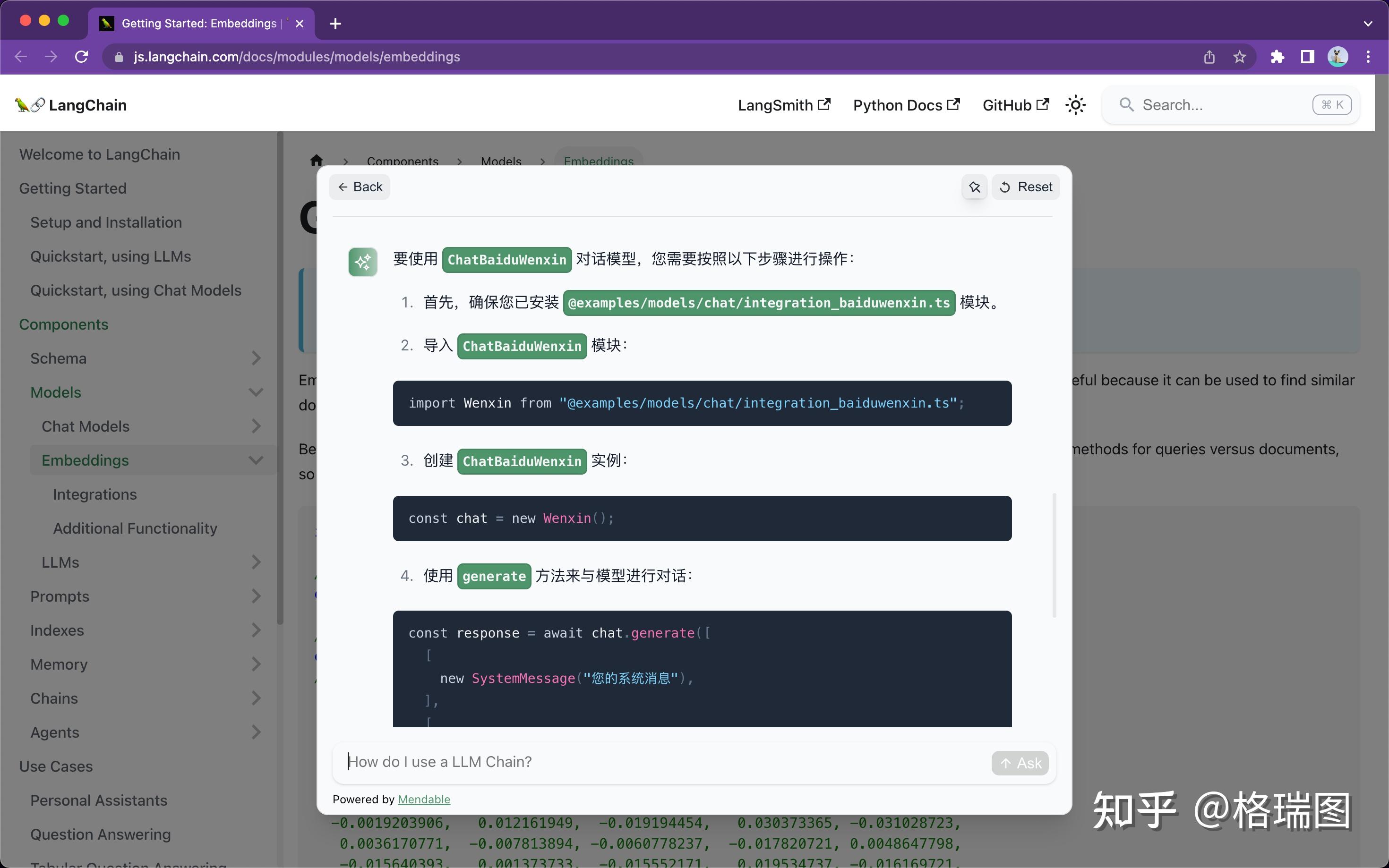Open Question Answering sidebar item
1389x868 pixels.
pos(101,834)
